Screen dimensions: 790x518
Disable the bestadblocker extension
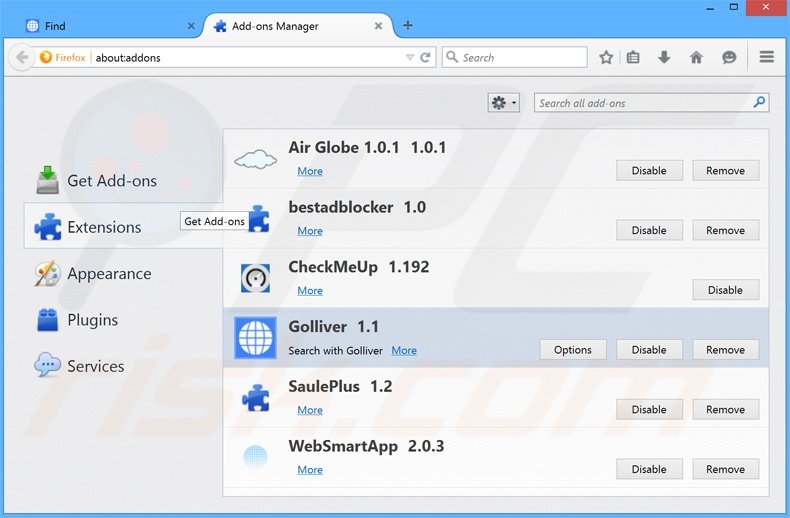coord(649,230)
